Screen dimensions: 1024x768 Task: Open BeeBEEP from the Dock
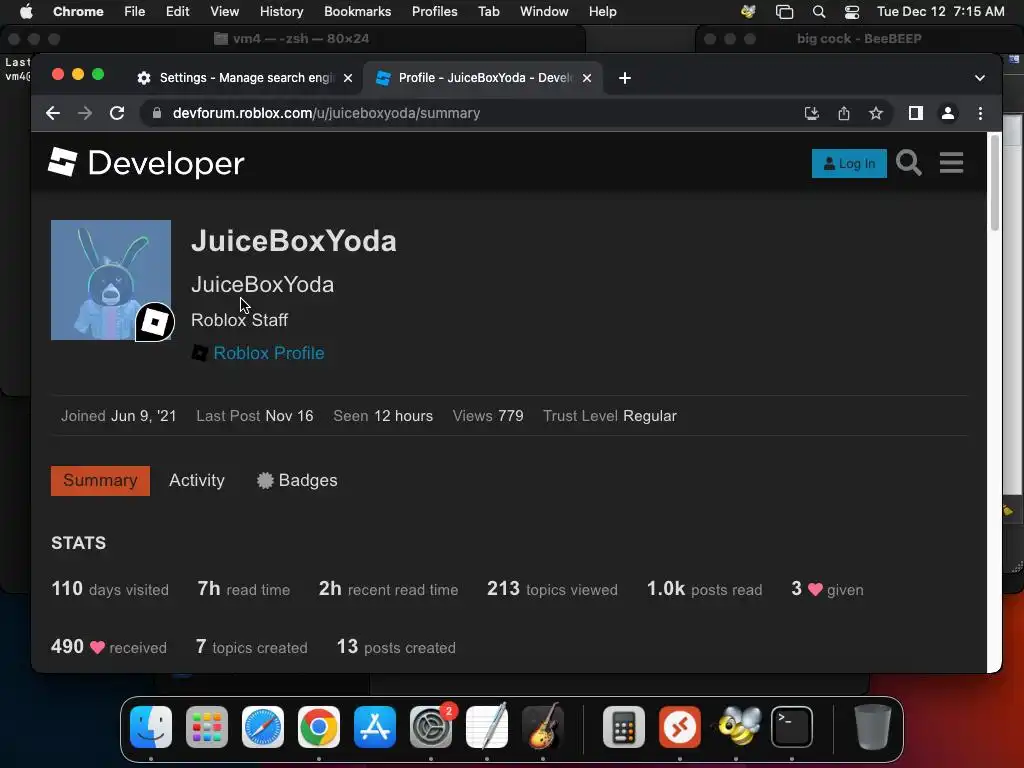pos(736,727)
